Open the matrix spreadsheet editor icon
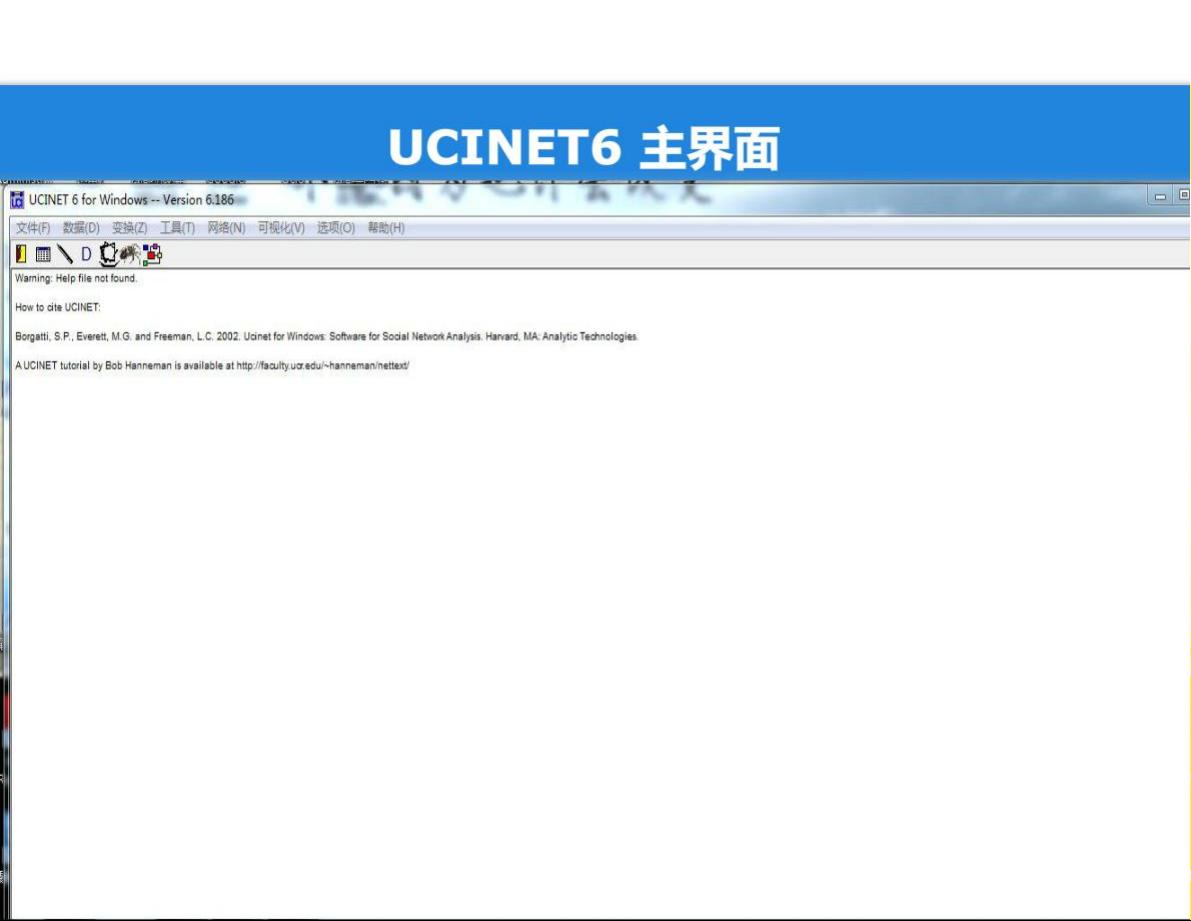The image size is (1191, 921). click(41, 252)
